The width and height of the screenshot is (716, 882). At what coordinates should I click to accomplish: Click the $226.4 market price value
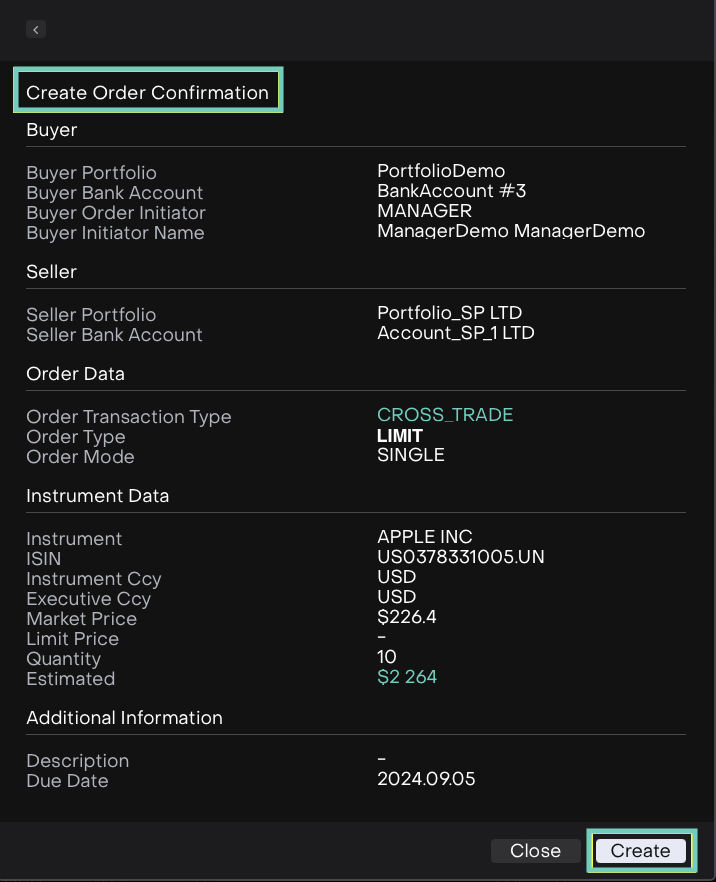coord(406,617)
